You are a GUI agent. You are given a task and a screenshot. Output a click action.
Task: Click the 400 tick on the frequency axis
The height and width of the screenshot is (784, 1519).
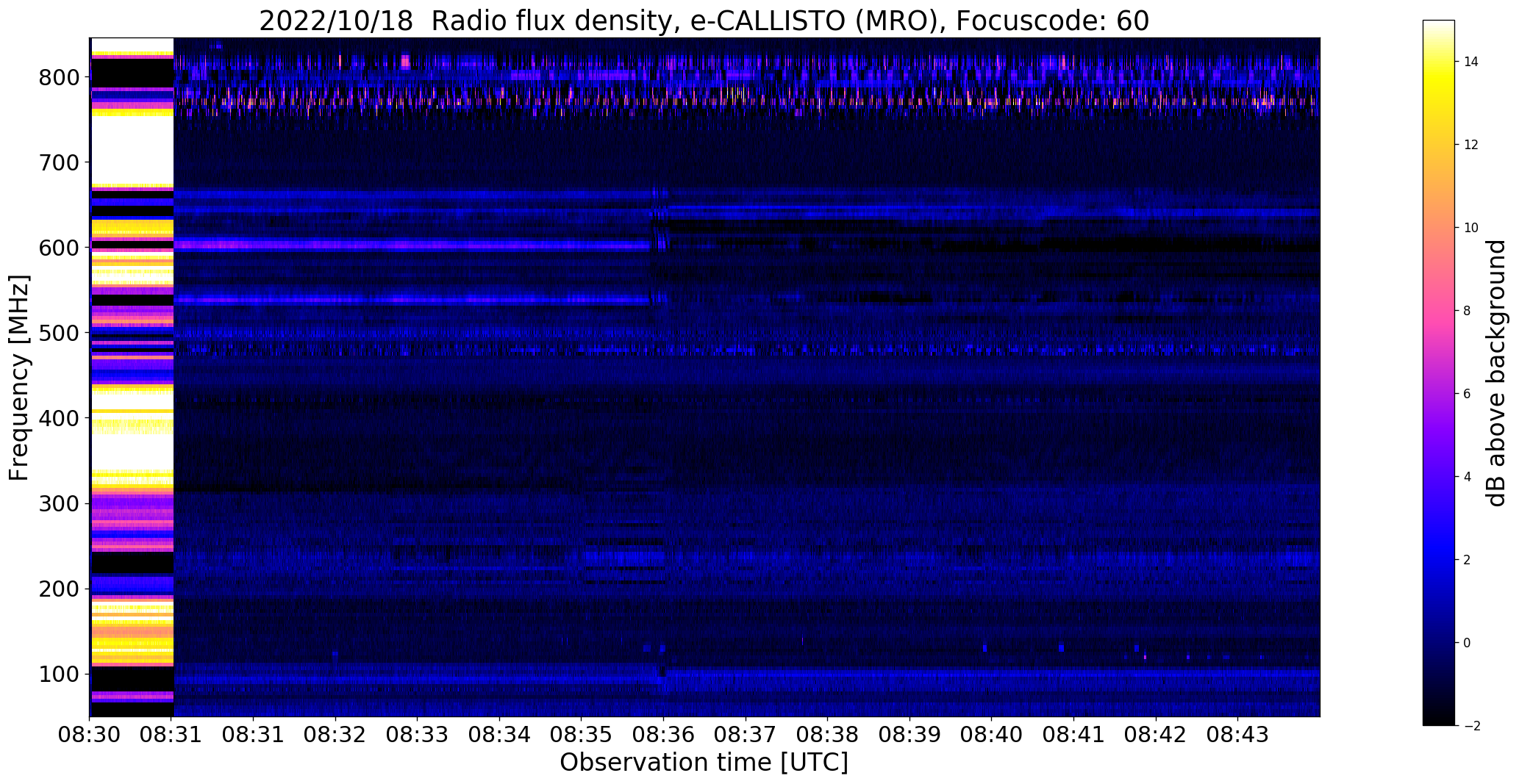coord(60,418)
